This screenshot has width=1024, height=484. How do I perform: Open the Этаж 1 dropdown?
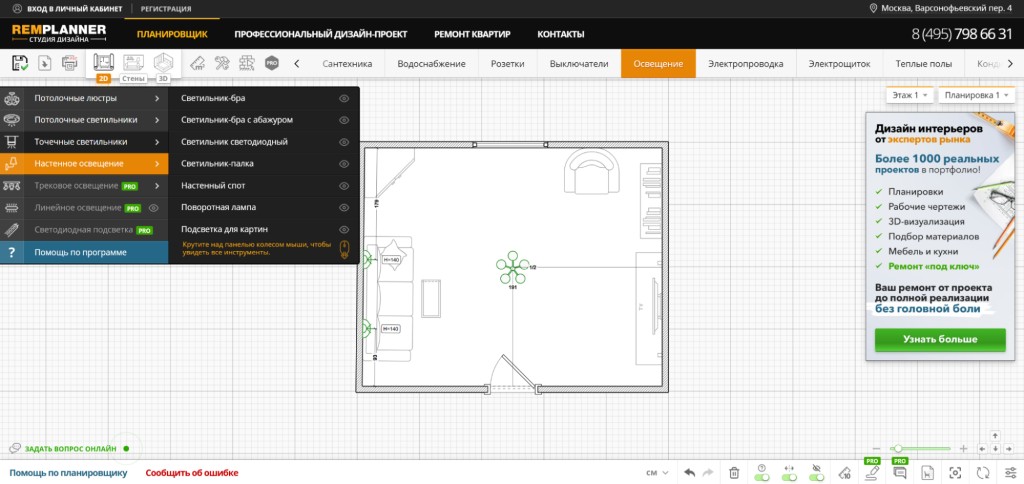point(910,95)
